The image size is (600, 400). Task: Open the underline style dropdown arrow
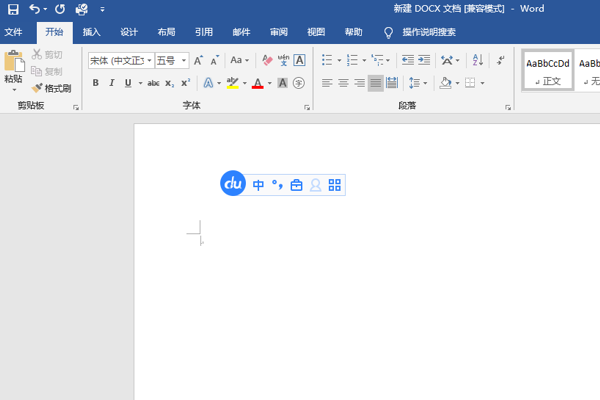coord(140,83)
